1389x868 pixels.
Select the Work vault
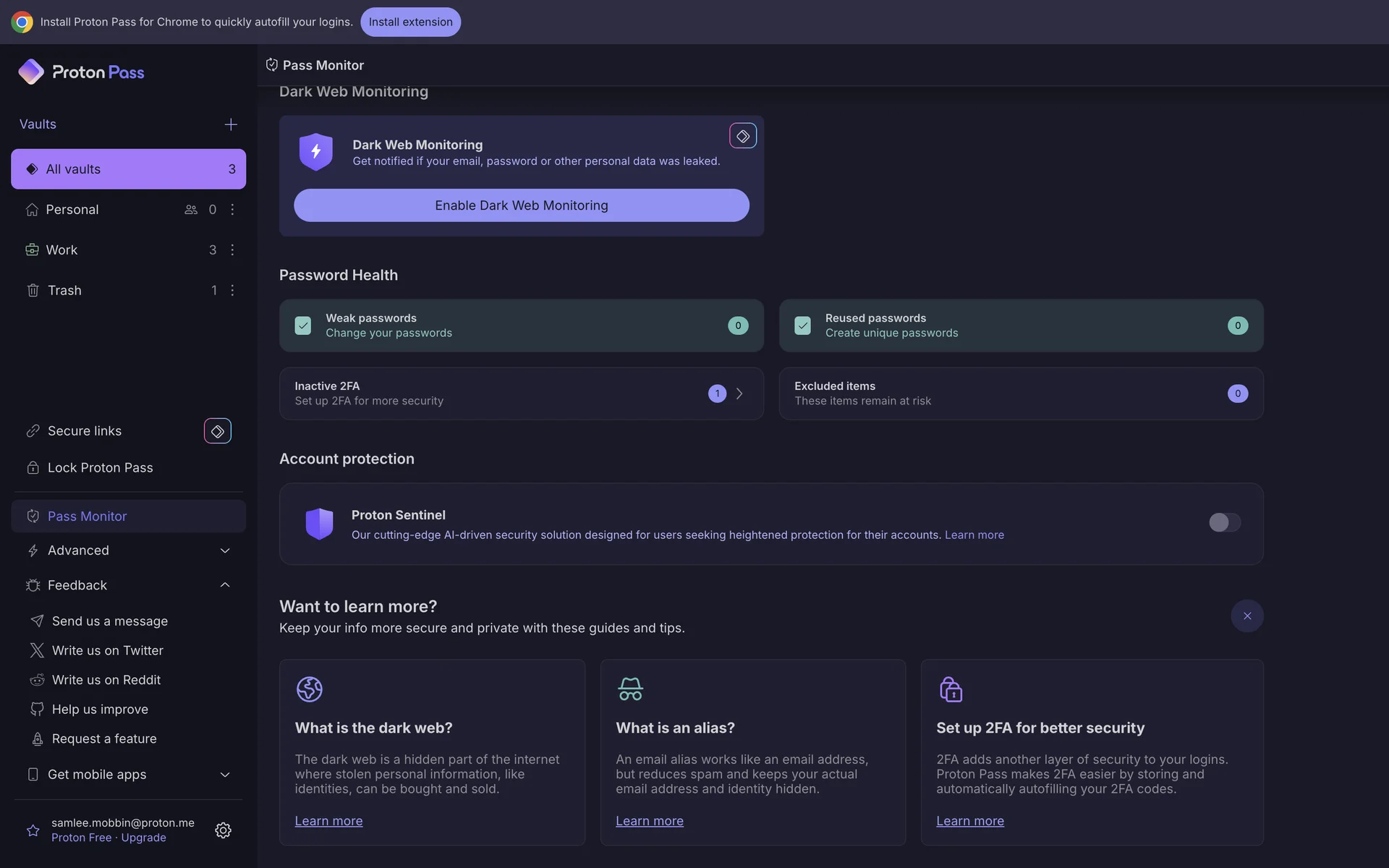pyautogui.click(x=62, y=250)
